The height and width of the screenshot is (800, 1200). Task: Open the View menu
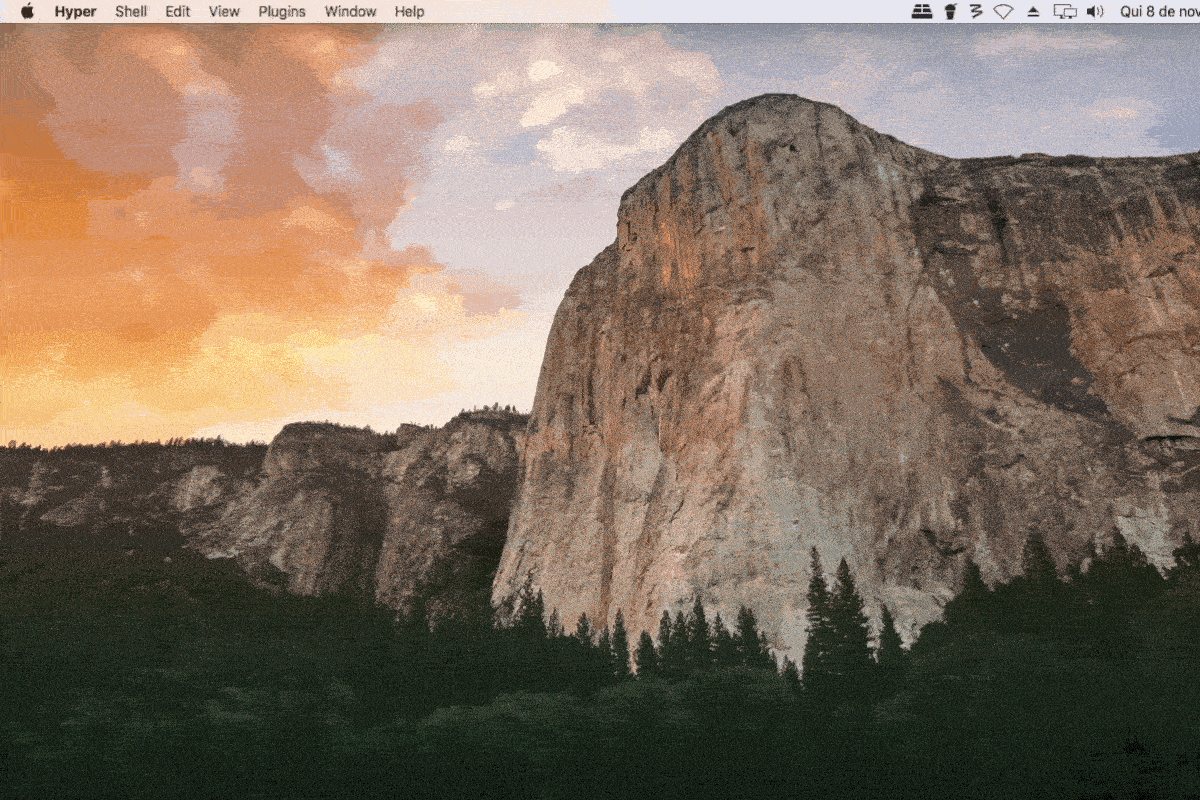224,12
